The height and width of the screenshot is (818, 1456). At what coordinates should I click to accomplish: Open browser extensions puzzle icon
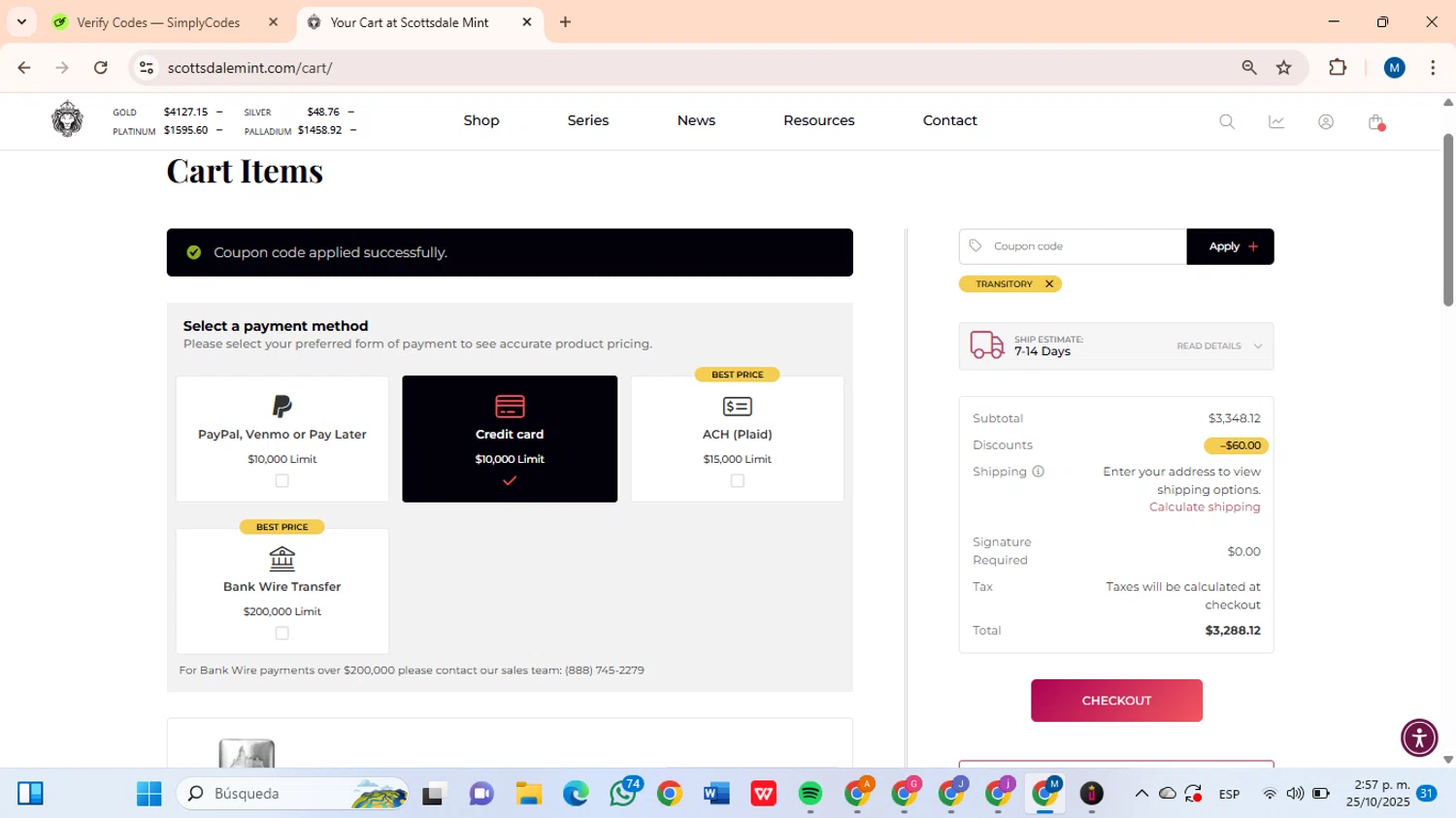1338,67
